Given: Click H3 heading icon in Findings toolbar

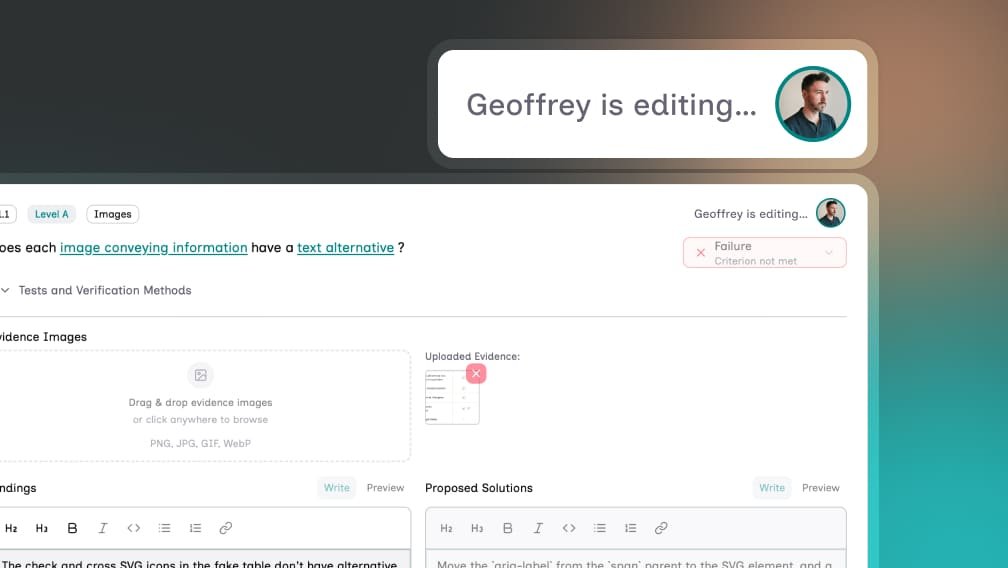Looking at the screenshot, I should pos(42,528).
